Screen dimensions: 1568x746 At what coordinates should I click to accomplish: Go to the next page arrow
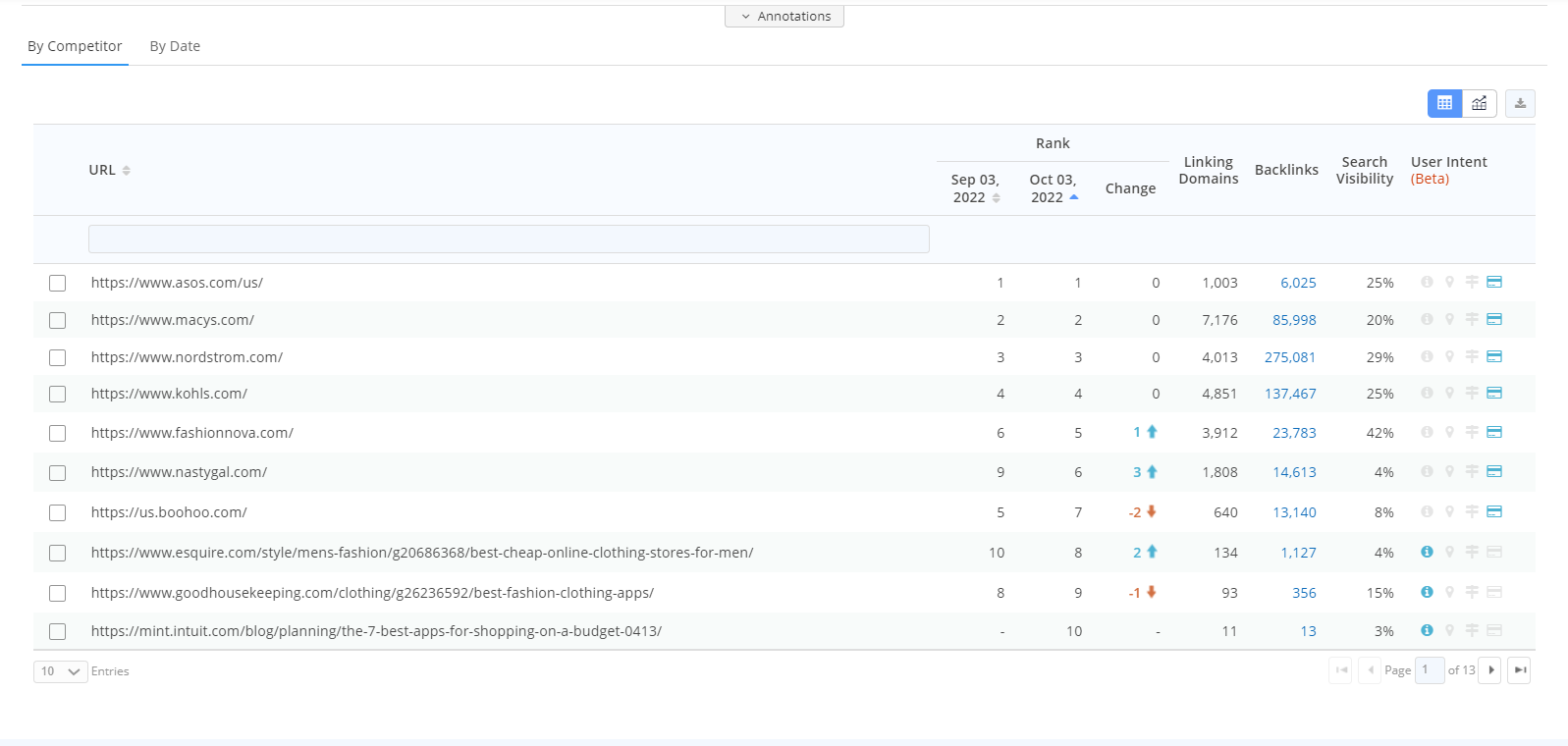pos(1490,670)
